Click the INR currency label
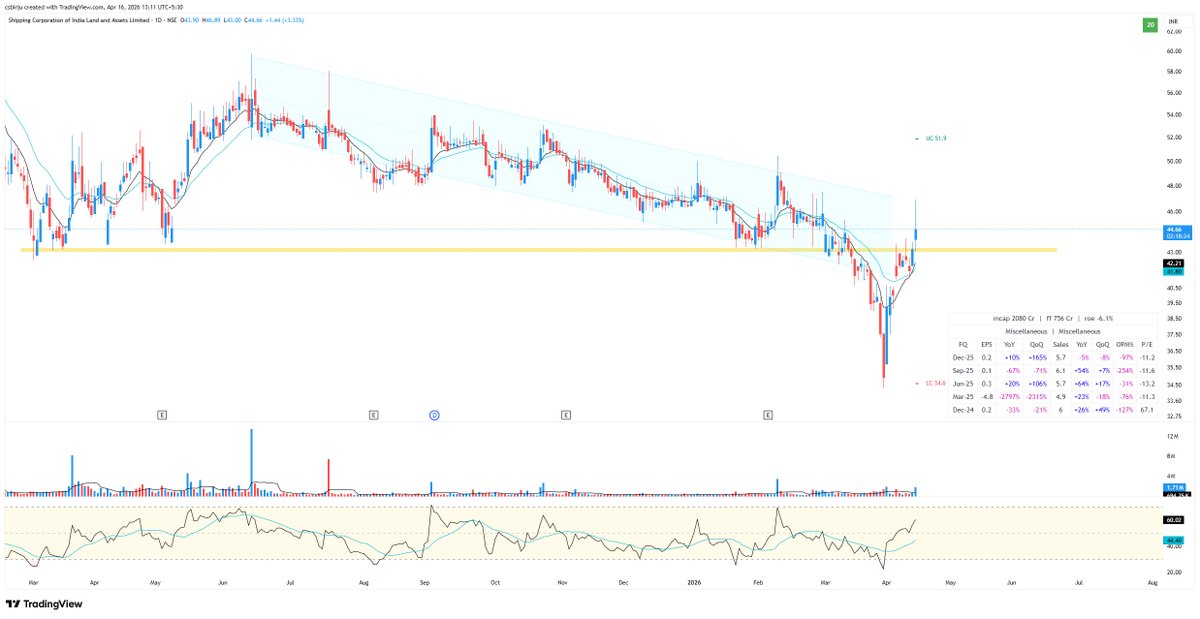The width and height of the screenshot is (1200, 619). point(1173,21)
